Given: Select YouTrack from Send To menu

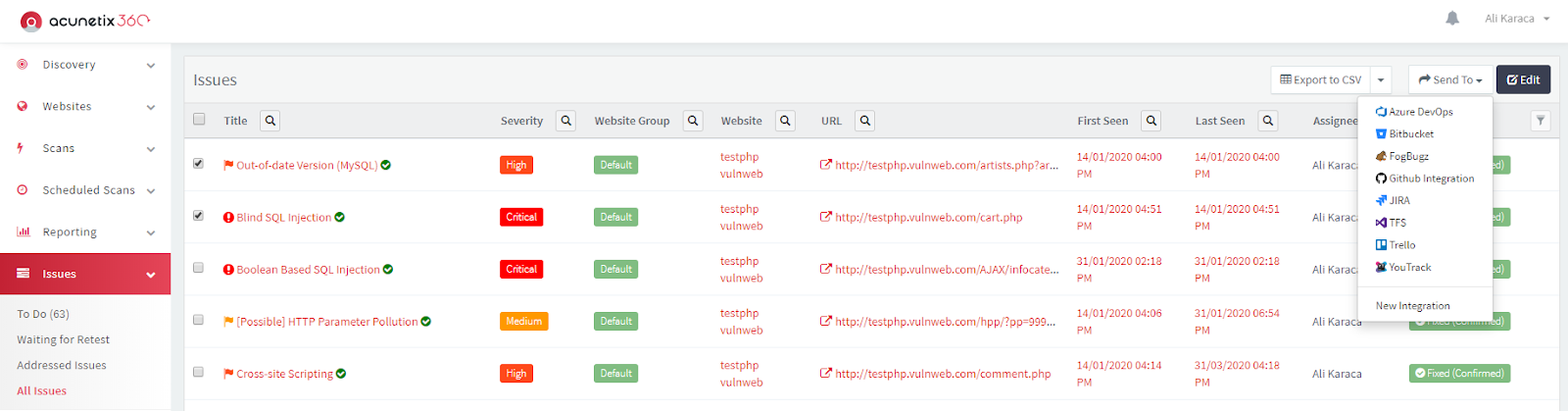Looking at the screenshot, I should 1403,267.
